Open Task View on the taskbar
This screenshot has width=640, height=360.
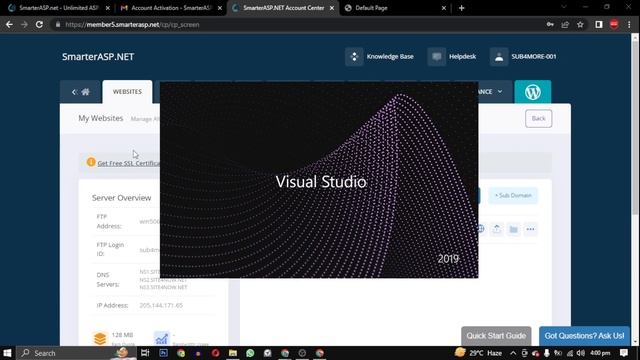click(145, 353)
